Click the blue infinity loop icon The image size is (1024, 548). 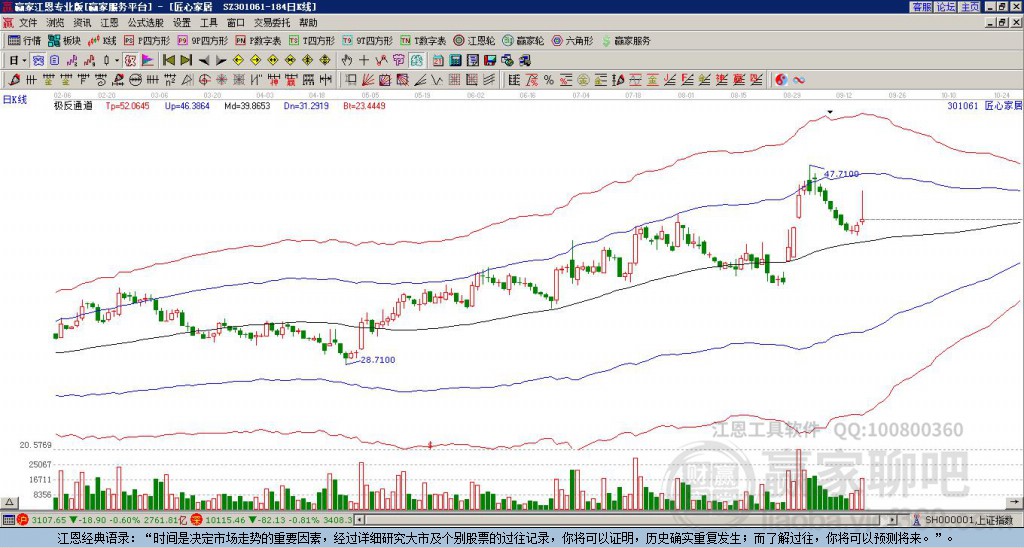pos(798,80)
